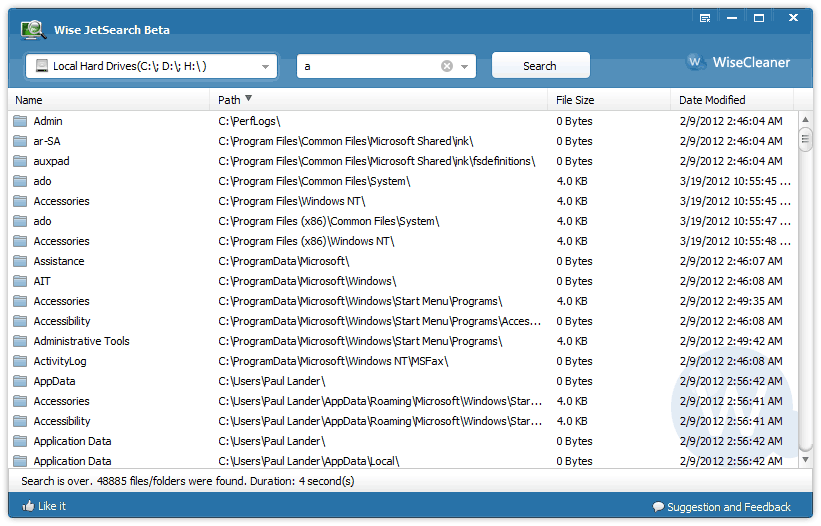Select the path C:\Users\Paul Lander\AppData\Local\
This screenshot has height=526, width=821.
(309, 461)
